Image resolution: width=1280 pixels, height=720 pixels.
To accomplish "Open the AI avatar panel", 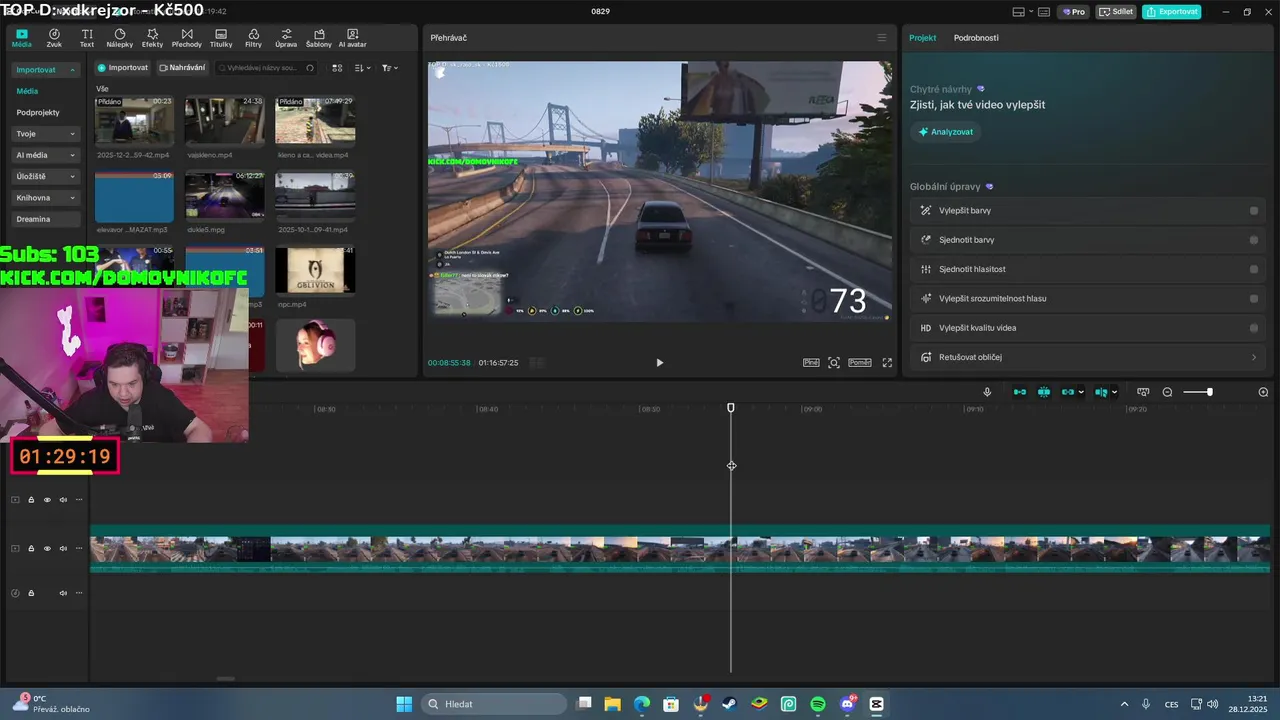I will click(352, 38).
